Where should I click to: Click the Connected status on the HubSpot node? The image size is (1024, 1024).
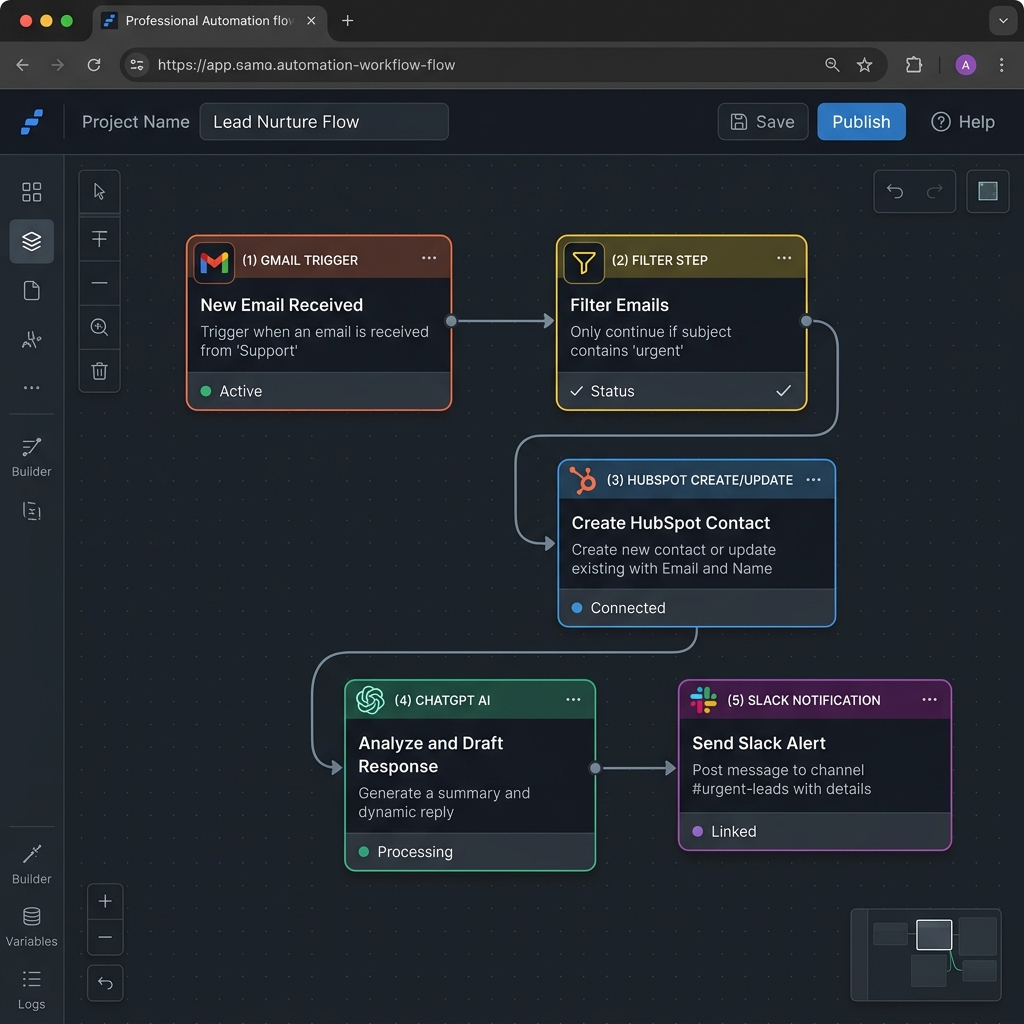[618, 608]
